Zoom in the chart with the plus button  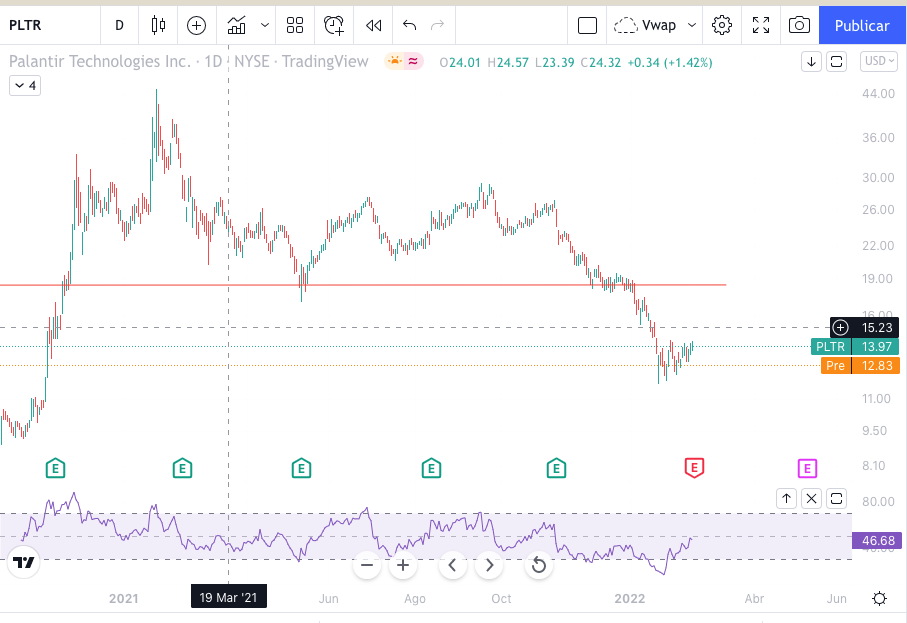(x=403, y=565)
